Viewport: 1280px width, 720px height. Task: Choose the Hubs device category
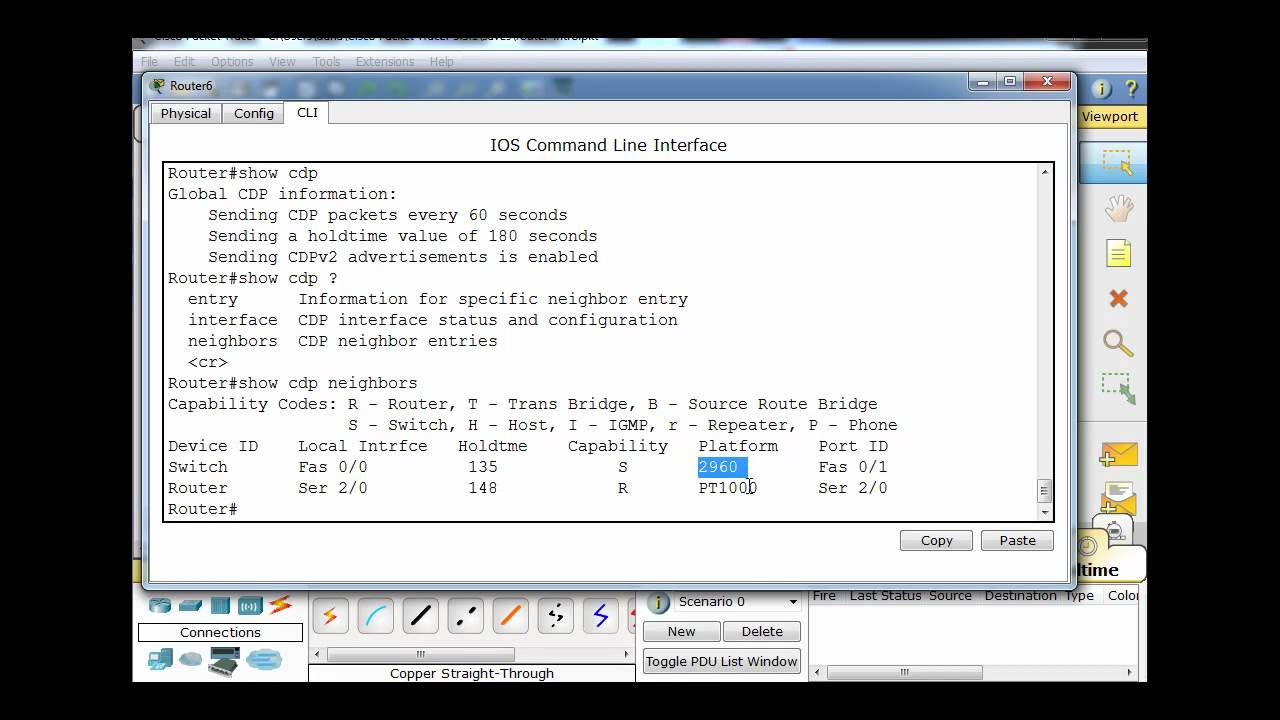(220, 605)
